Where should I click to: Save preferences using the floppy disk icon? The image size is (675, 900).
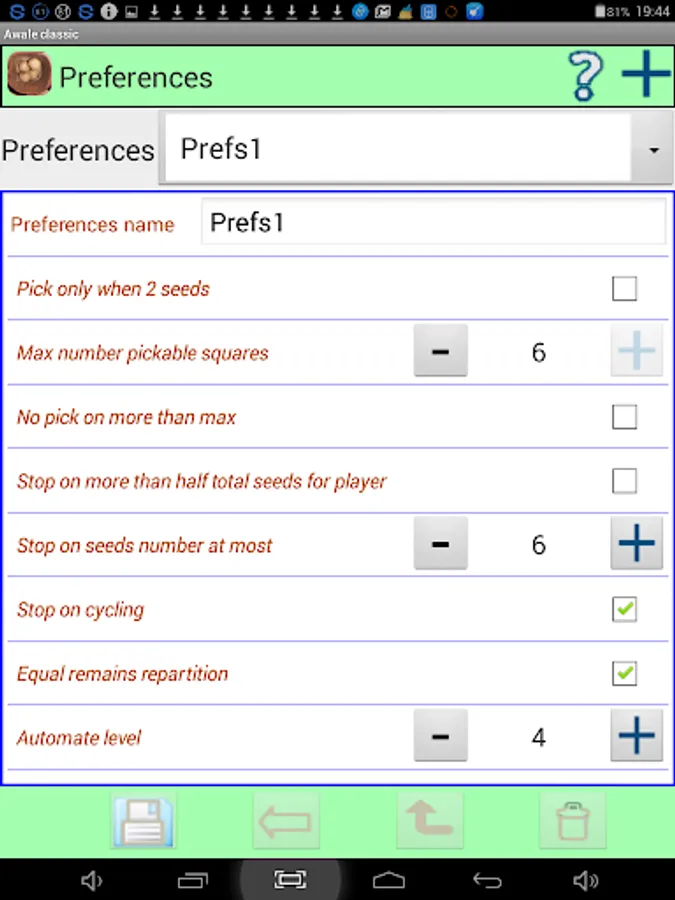pyautogui.click(x=144, y=822)
